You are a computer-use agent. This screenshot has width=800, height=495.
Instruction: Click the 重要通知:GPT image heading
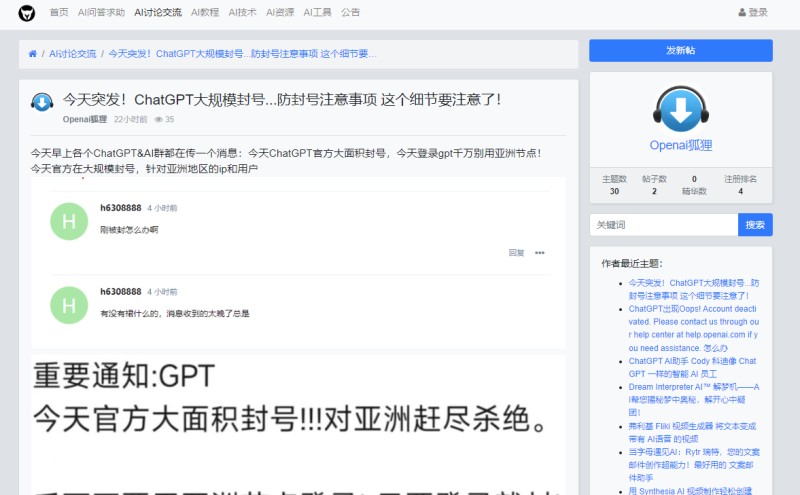[124, 376]
